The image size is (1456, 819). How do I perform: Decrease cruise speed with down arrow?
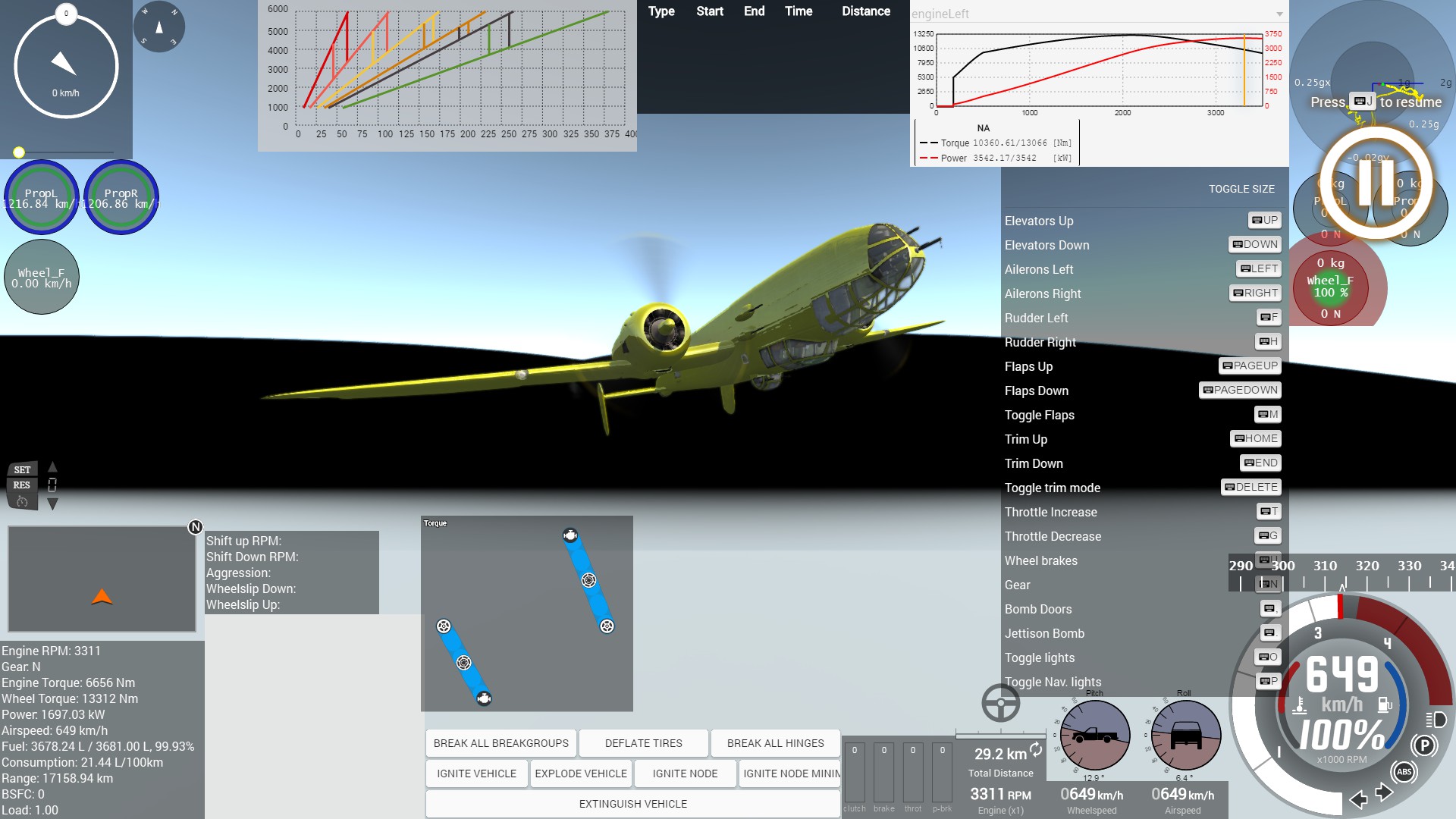pyautogui.click(x=52, y=504)
